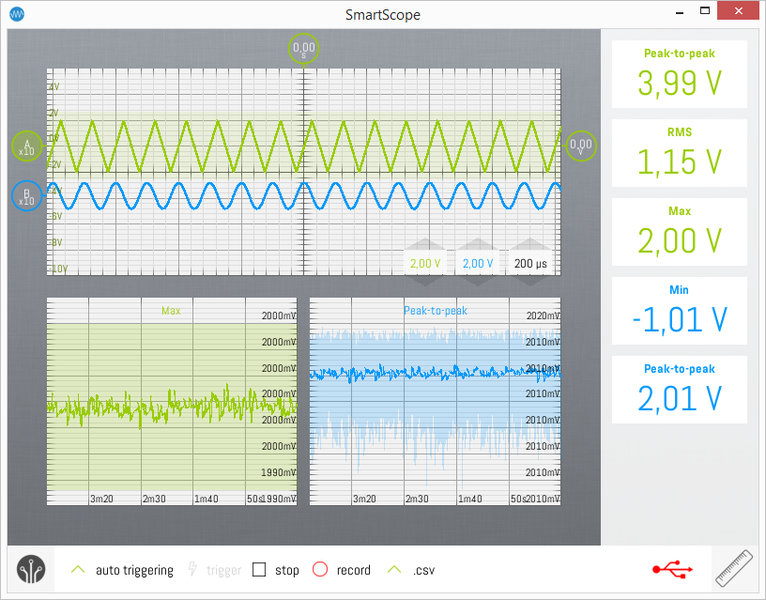766x600 pixels.
Task: Select the RMS 1,15 V measurement box
Action: pos(679,153)
